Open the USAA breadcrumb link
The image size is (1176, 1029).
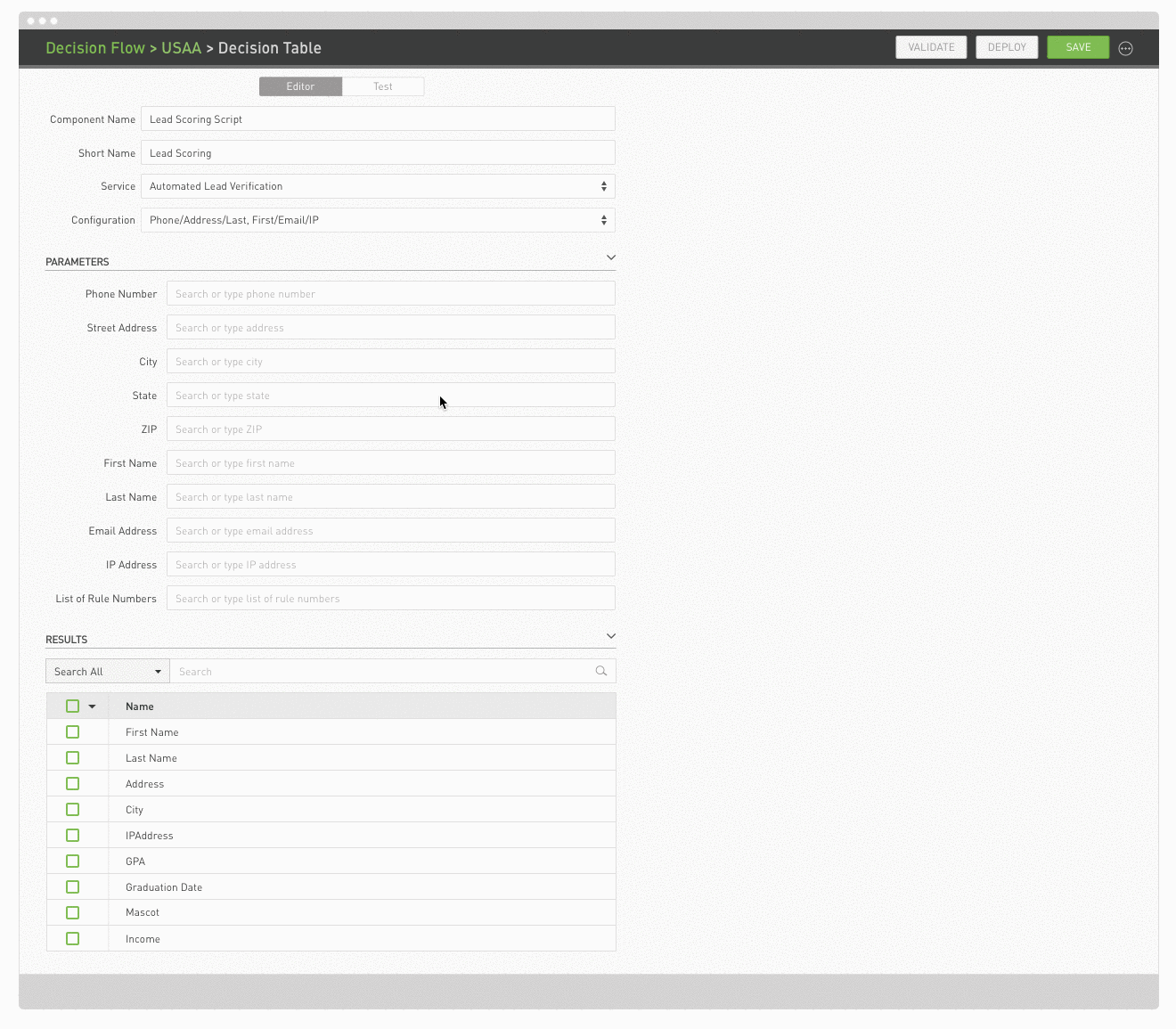click(181, 48)
